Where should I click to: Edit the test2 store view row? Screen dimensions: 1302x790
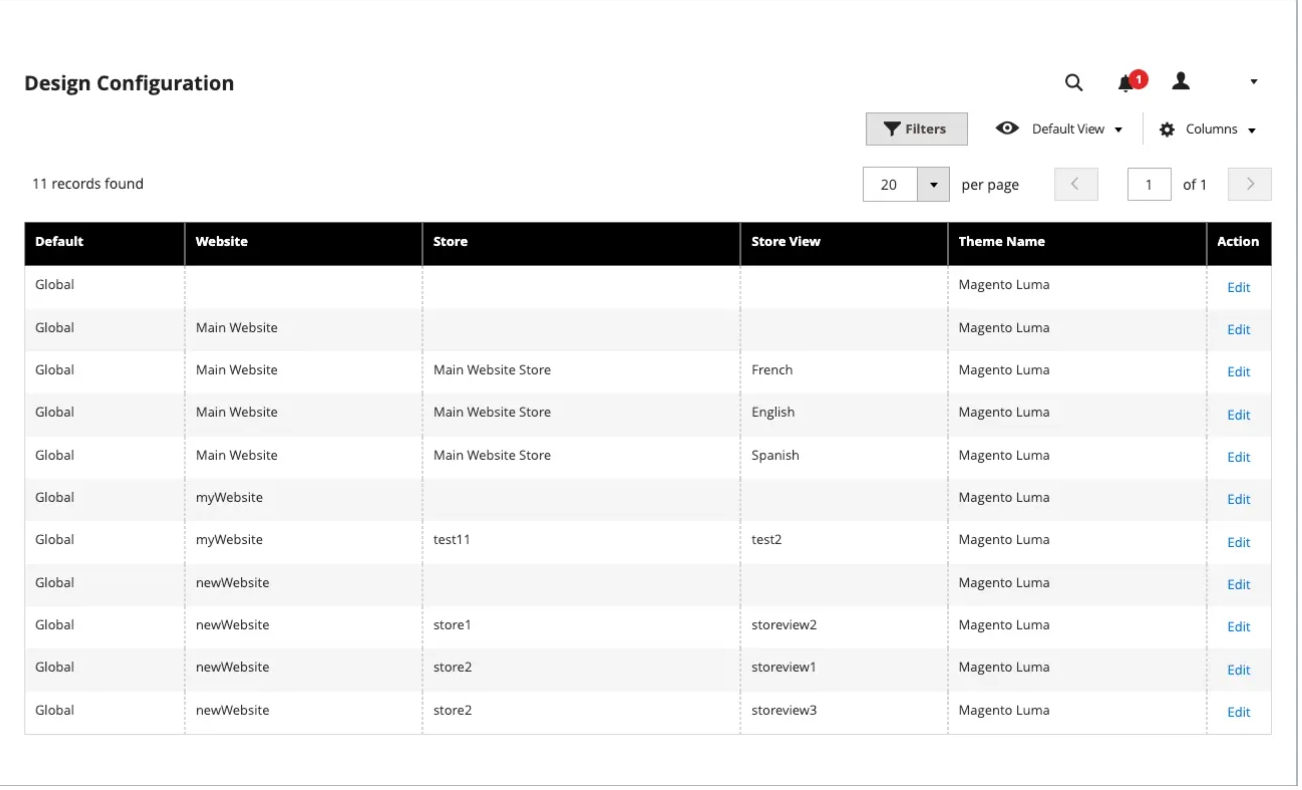click(x=1238, y=542)
